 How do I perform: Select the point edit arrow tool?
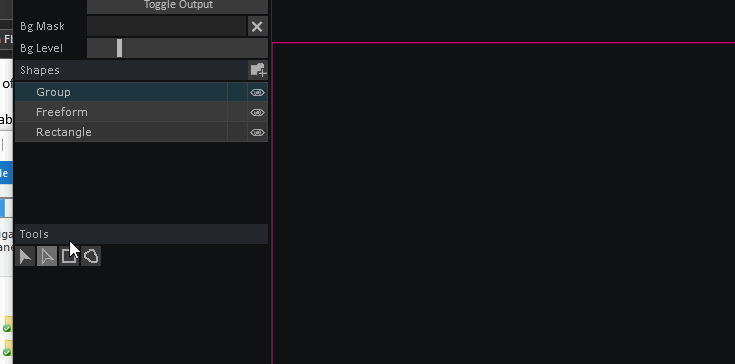47,256
